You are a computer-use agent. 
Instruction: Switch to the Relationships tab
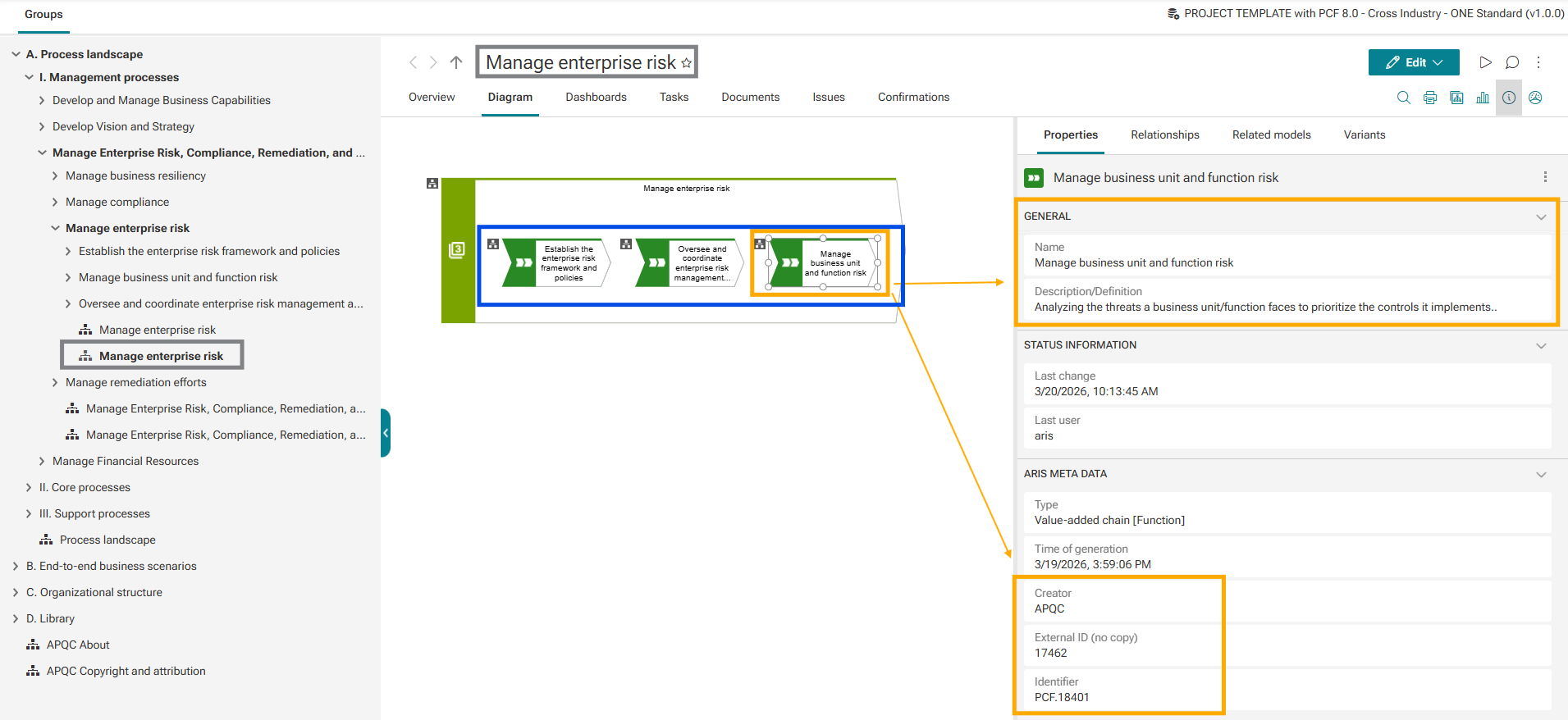tap(1164, 134)
